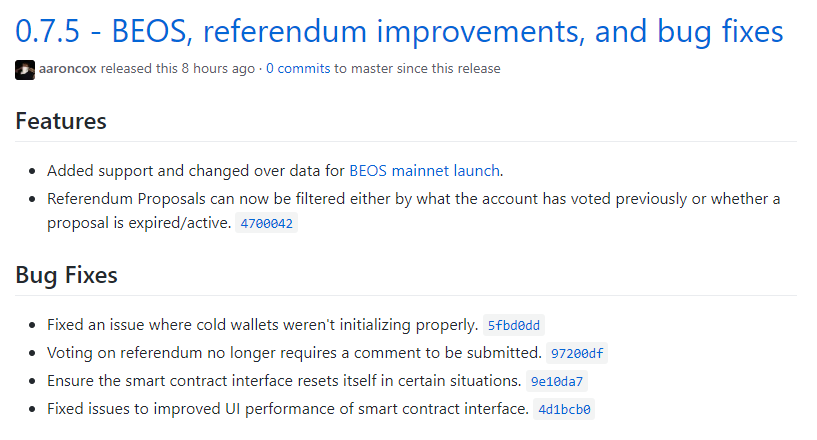Open commit hash 9e10da7
The height and width of the screenshot is (440, 817).
pyautogui.click(x=556, y=382)
